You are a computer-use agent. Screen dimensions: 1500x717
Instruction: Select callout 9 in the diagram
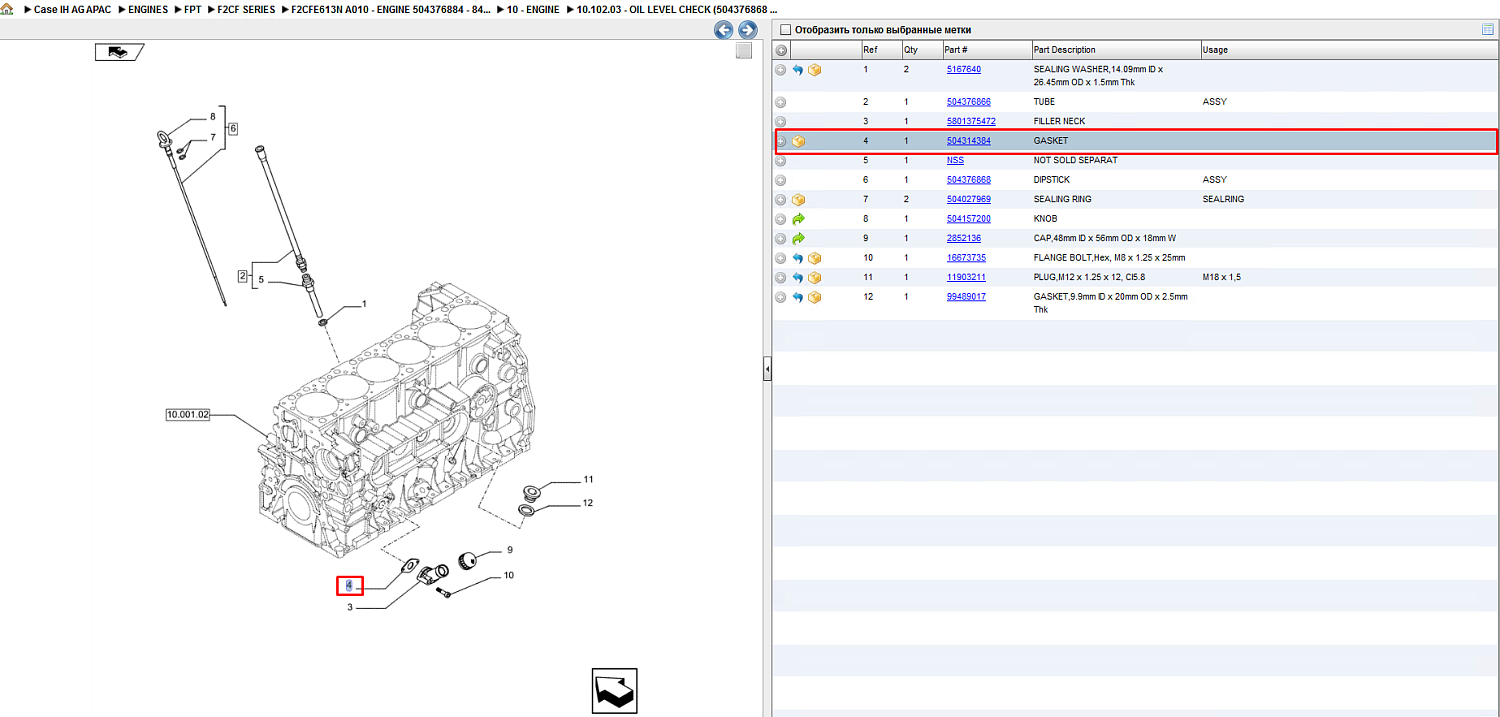coord(509,550)
